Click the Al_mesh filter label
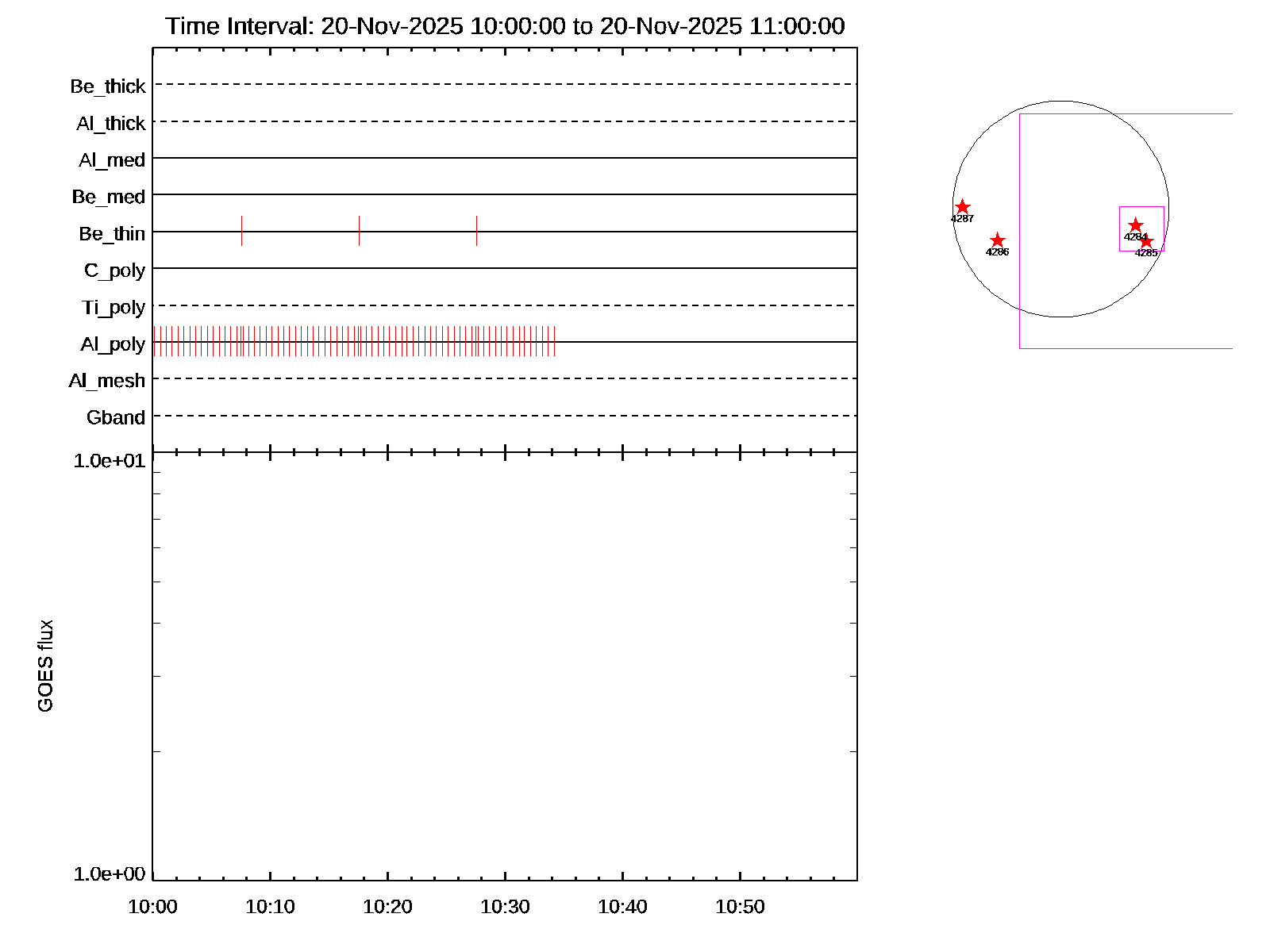This screenshot has width=1270, height=952. tap(107, 381)
